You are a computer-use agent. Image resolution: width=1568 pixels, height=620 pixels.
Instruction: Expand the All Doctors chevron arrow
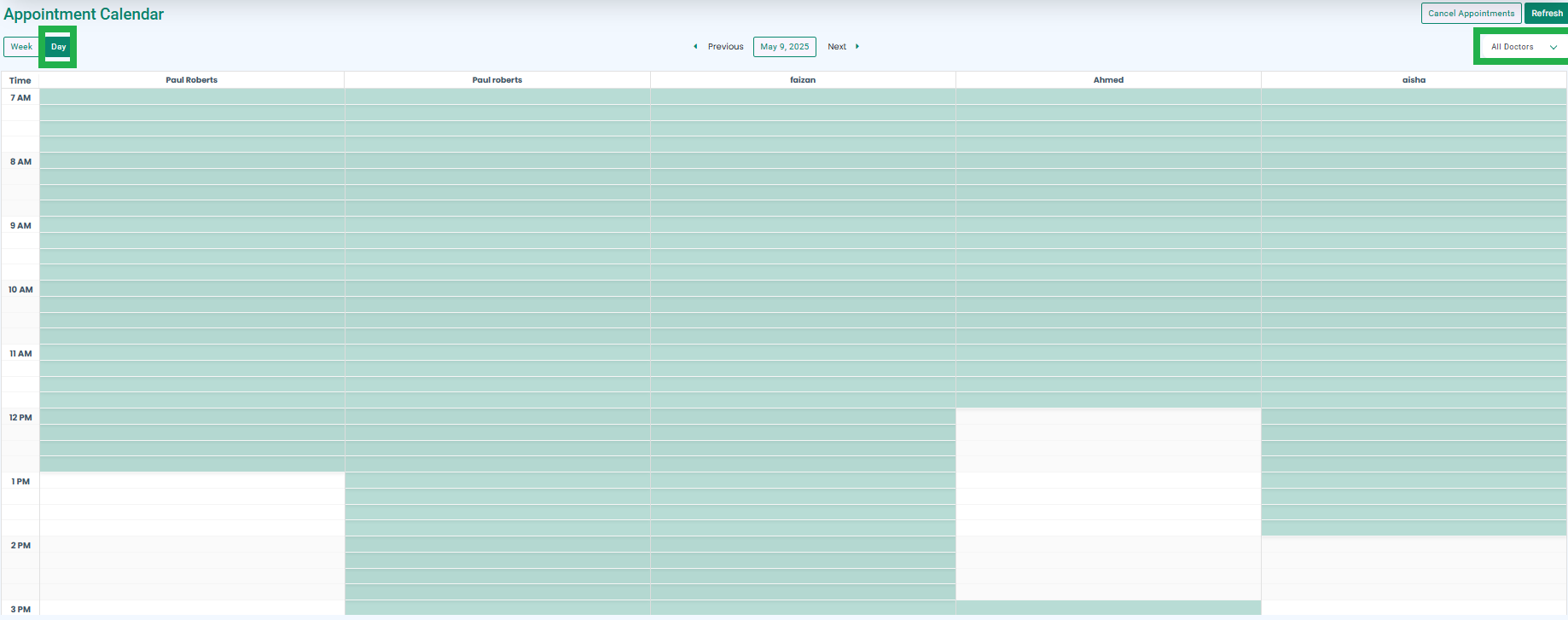pos(1553,47)
